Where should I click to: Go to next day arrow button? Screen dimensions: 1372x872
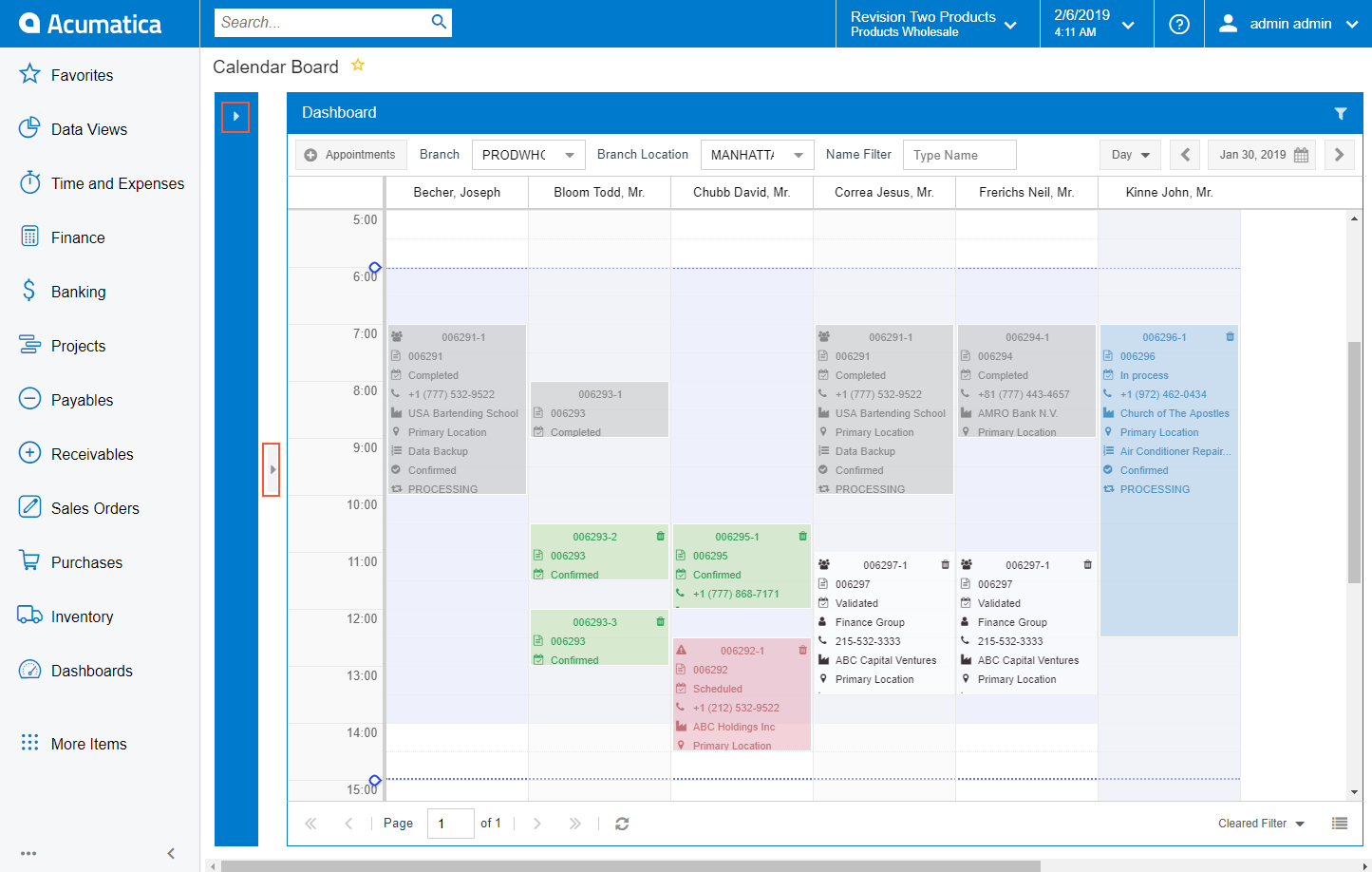pos(1339,155)
